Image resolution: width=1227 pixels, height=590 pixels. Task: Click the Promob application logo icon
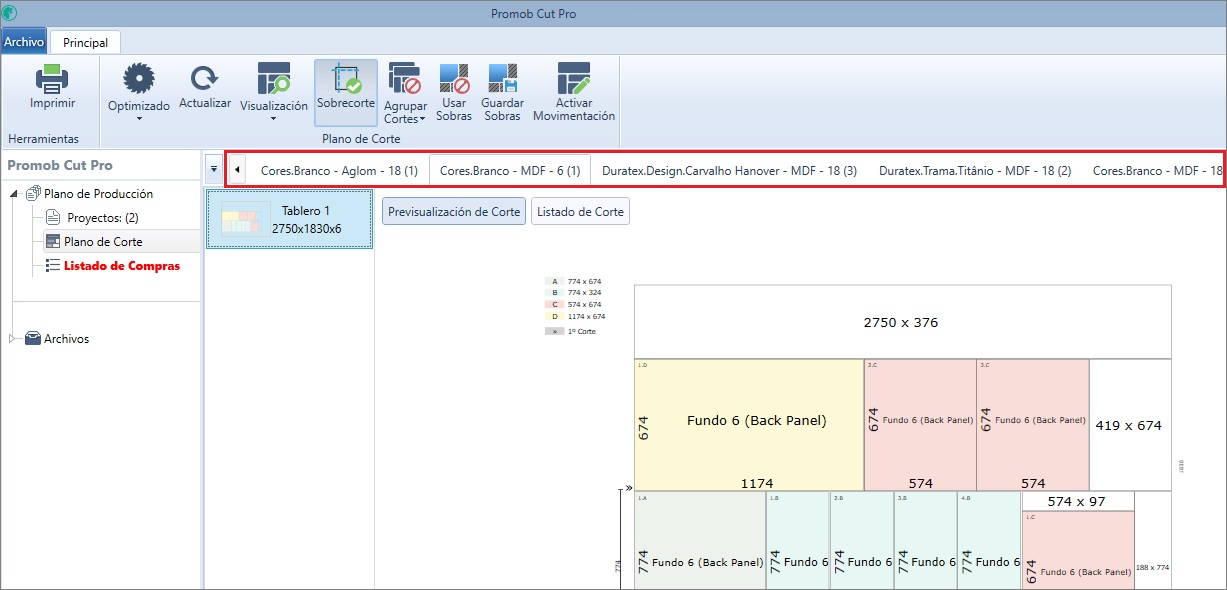pyautogui.click(x=10, y=13)
